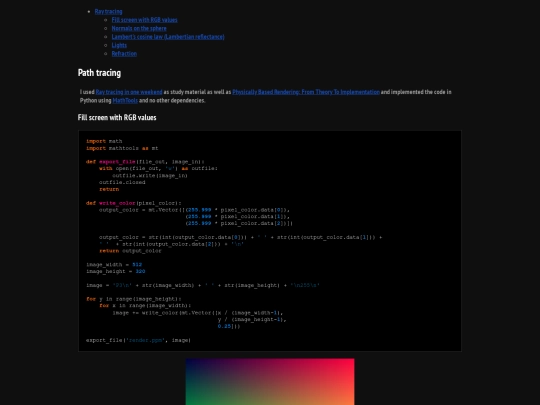The height and width of the screenshot is (405, 540).
Task: Jump to Fill screen with RGB values section
Action: click(x=145, y=20)
